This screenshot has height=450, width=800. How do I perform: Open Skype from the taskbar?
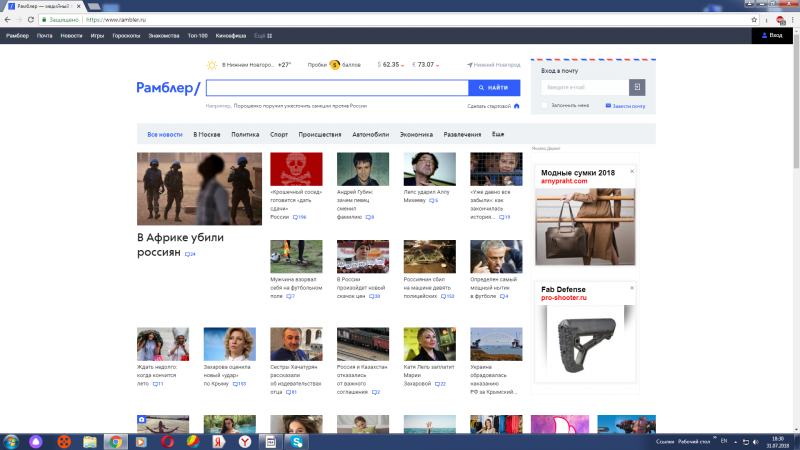(x=297, y=442)
